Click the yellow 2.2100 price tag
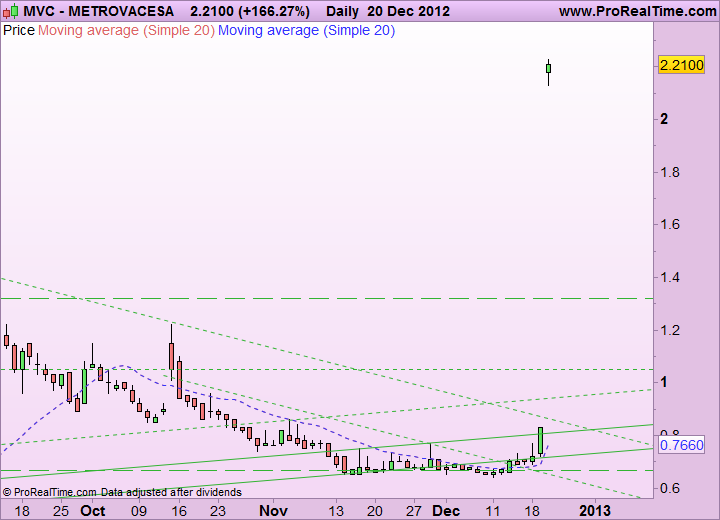 coord(681,65)
